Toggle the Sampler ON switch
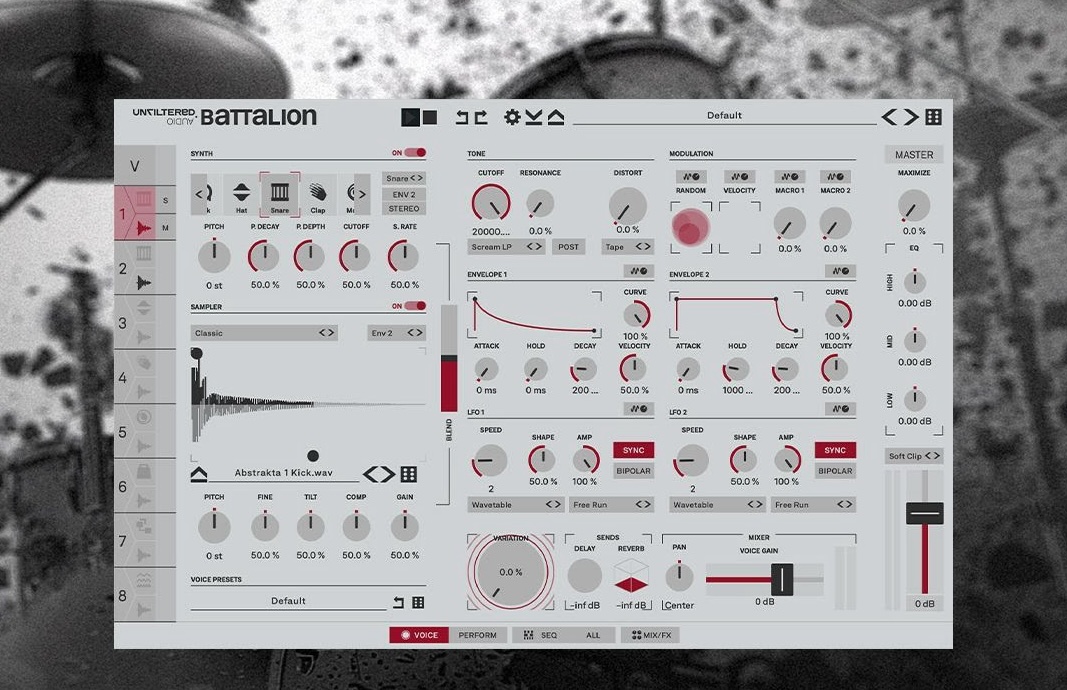Viewport: 1067px width, 690px height. [408, 306]
